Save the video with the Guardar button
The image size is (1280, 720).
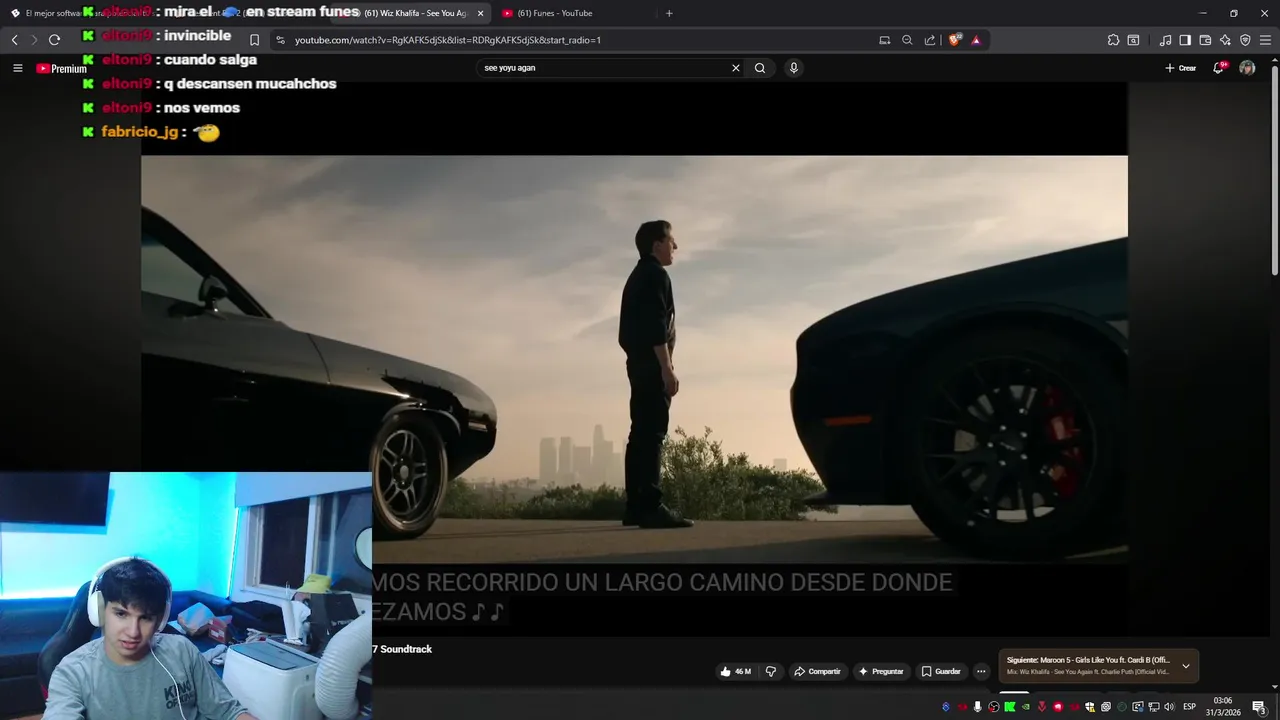tap(941, 671)
